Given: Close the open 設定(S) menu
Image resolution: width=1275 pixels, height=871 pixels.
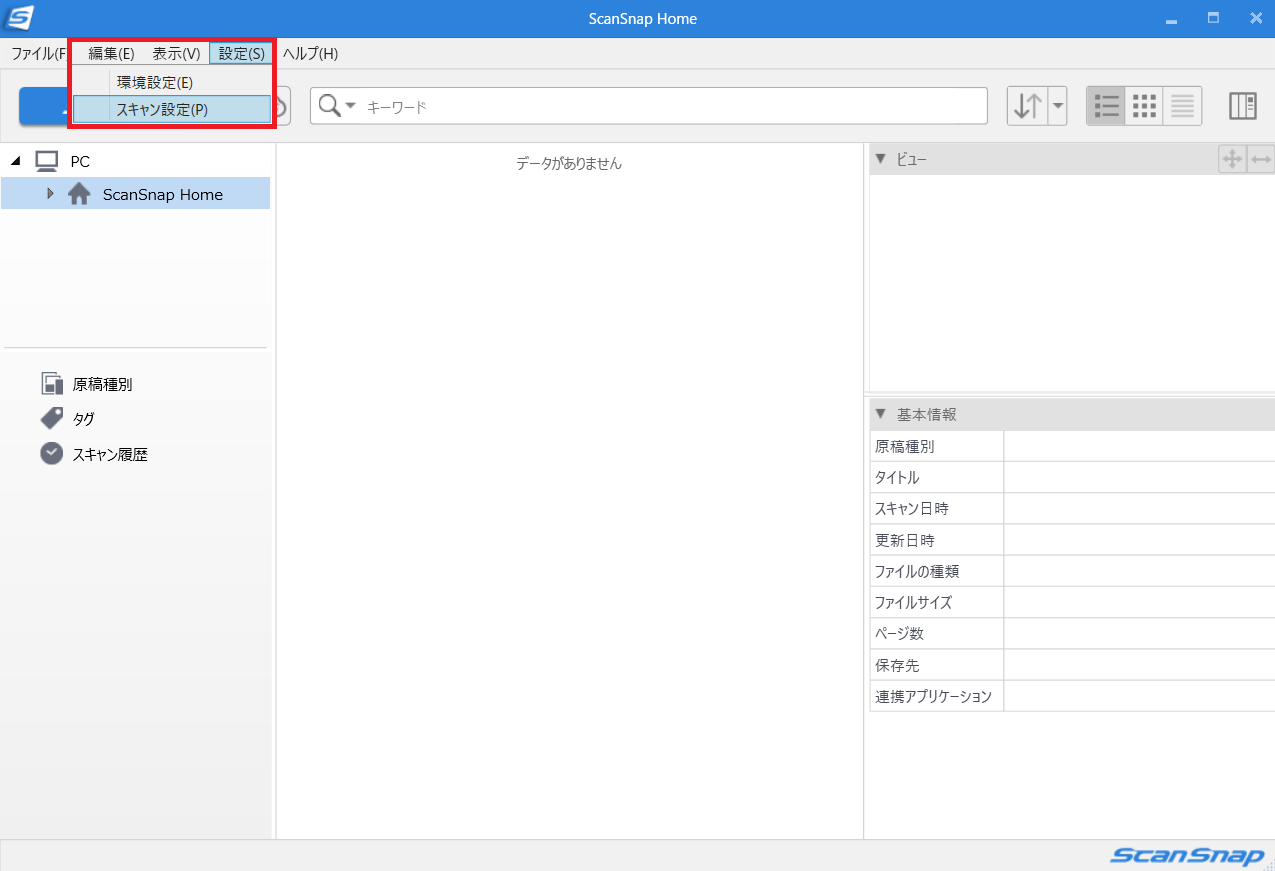Looking at the screenshot, I should pos(241,54).
